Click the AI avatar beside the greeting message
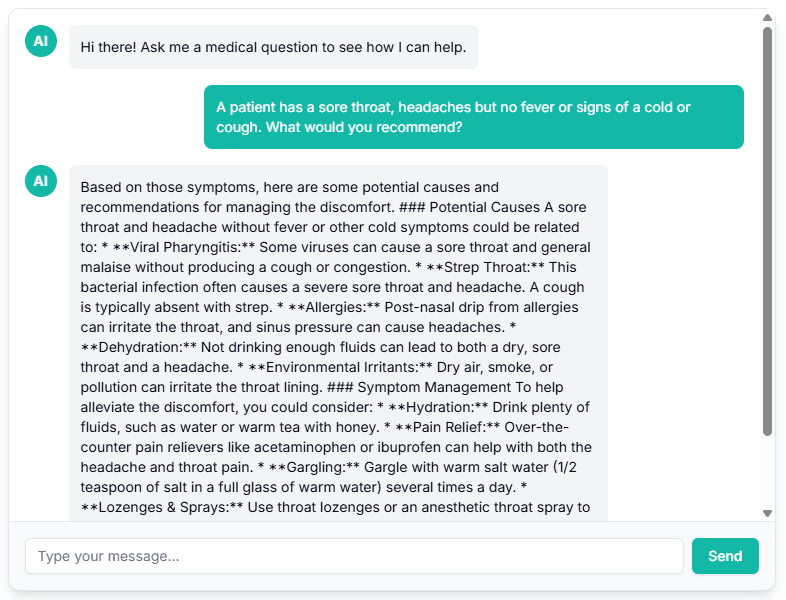This screenshot has height=600, width=786. 41,41
